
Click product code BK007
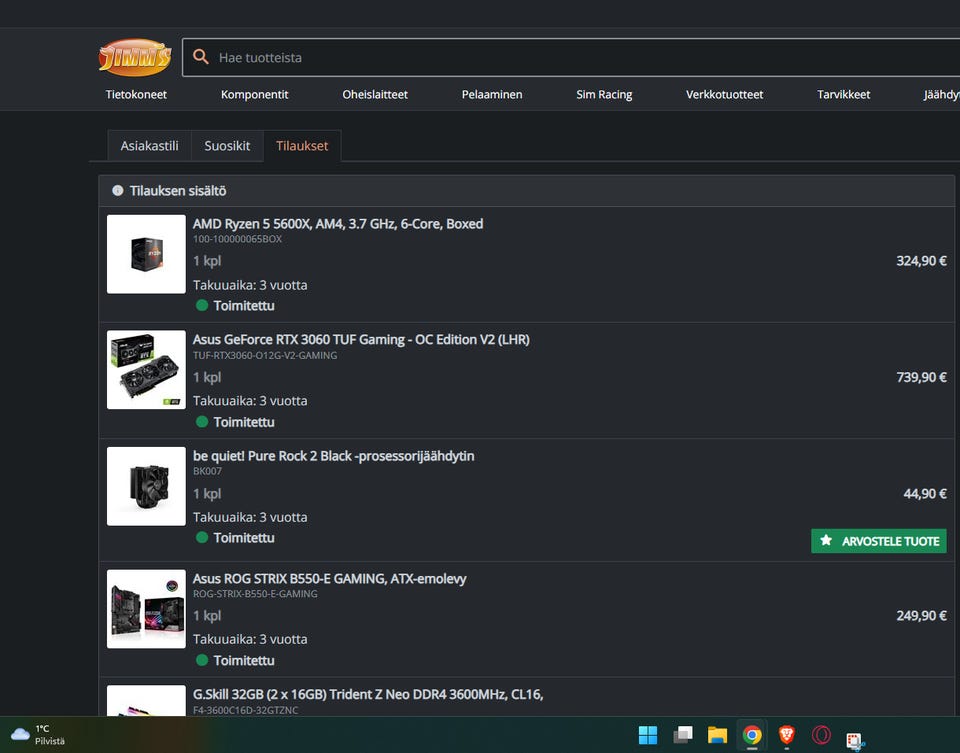(x=207, y=471)
